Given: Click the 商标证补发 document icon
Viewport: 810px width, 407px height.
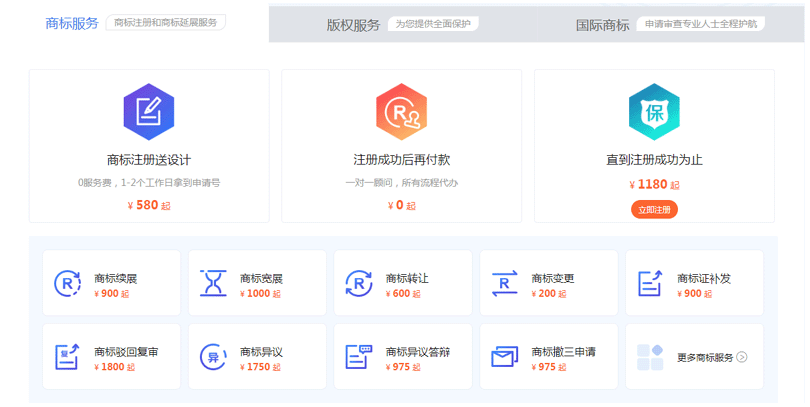Looking at the screenshot, I should click(651, 283).
